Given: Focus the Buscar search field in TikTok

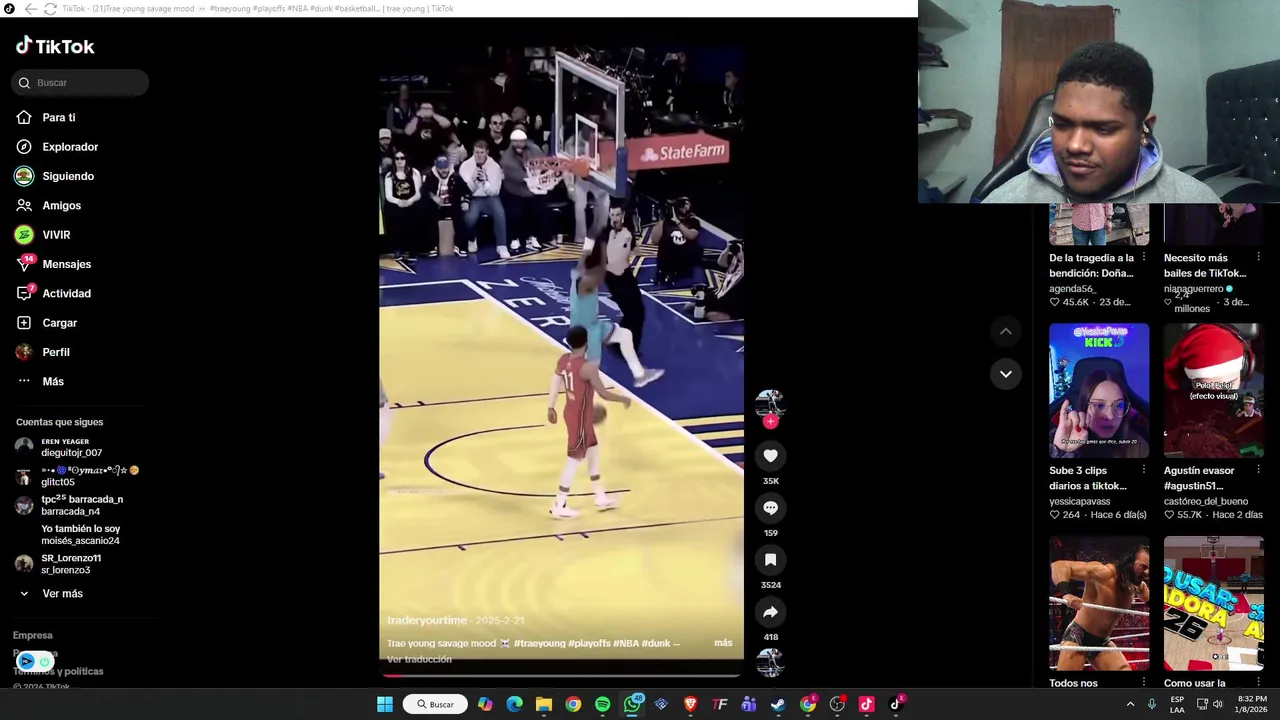Looking at the screenshot, I should tap(80, 83).
